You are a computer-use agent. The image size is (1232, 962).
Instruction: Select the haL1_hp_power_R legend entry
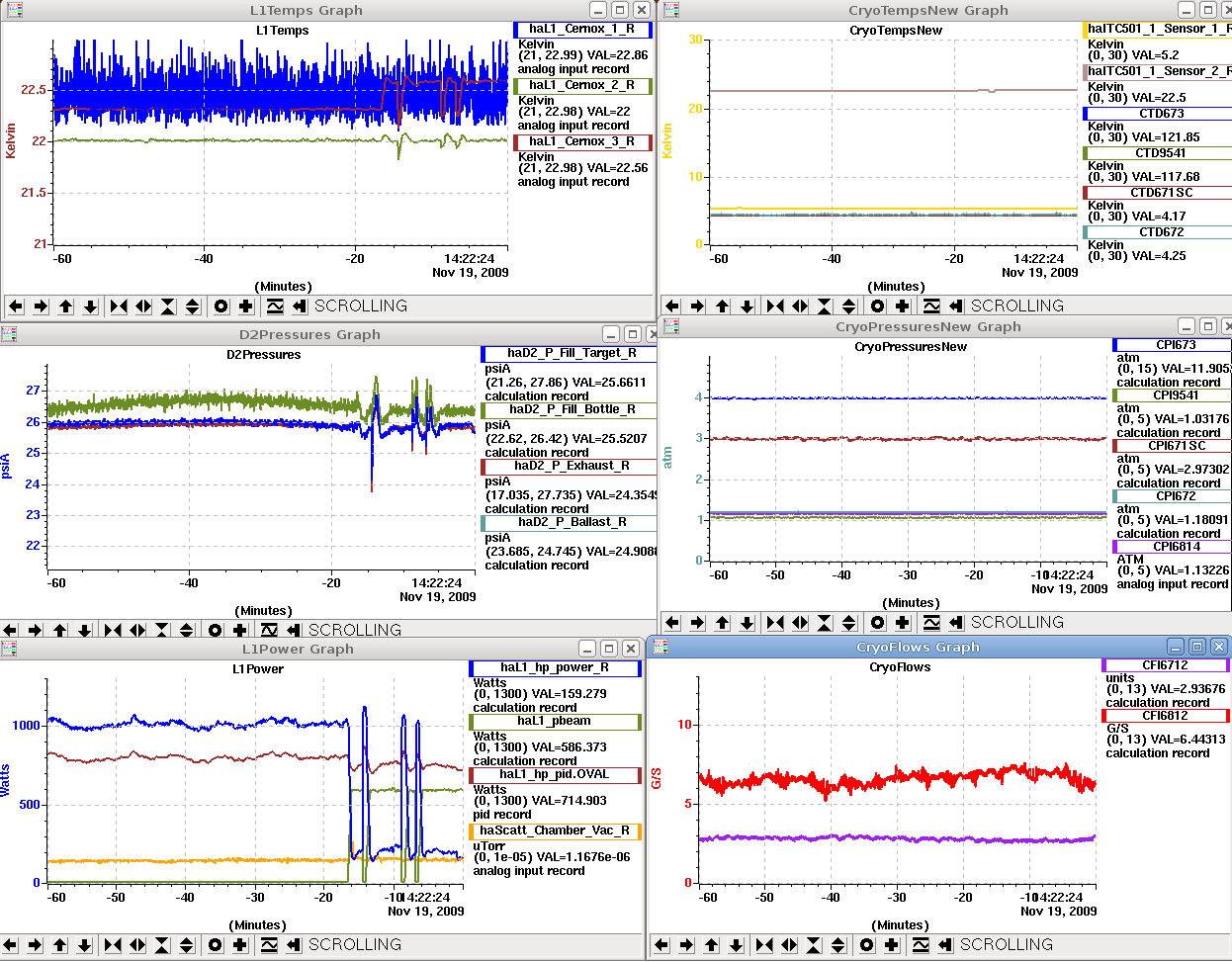[x=555, y=668]
